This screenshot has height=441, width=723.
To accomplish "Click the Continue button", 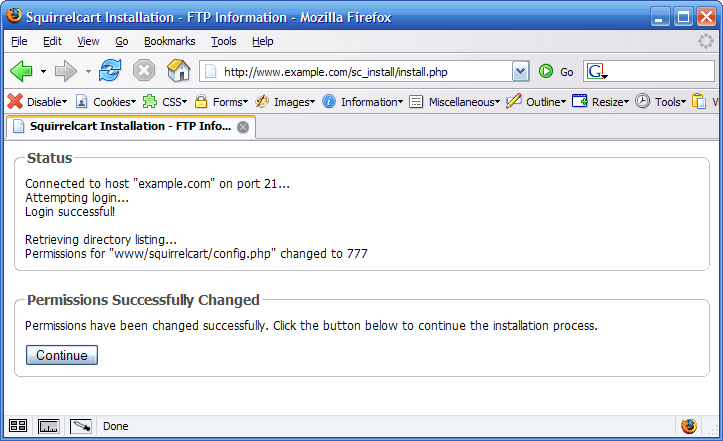I will 61,355.
